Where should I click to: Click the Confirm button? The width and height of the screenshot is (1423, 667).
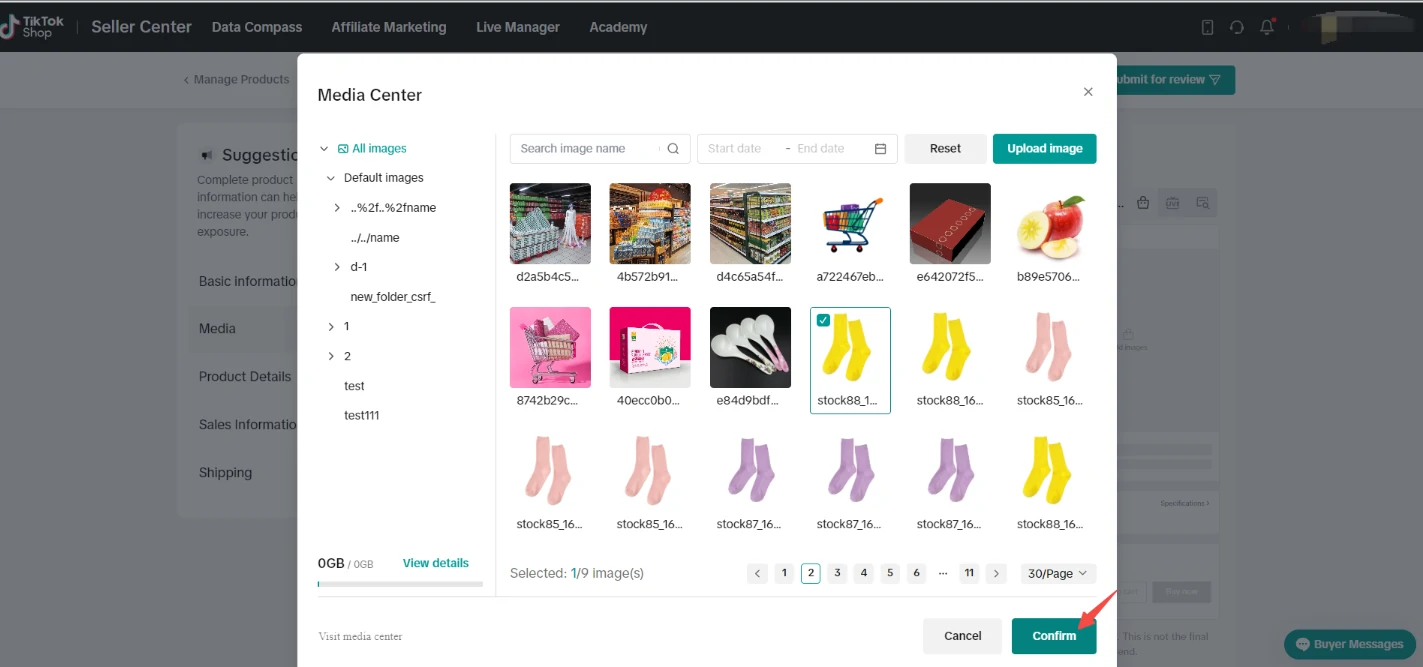click(x=1053, y=636)
